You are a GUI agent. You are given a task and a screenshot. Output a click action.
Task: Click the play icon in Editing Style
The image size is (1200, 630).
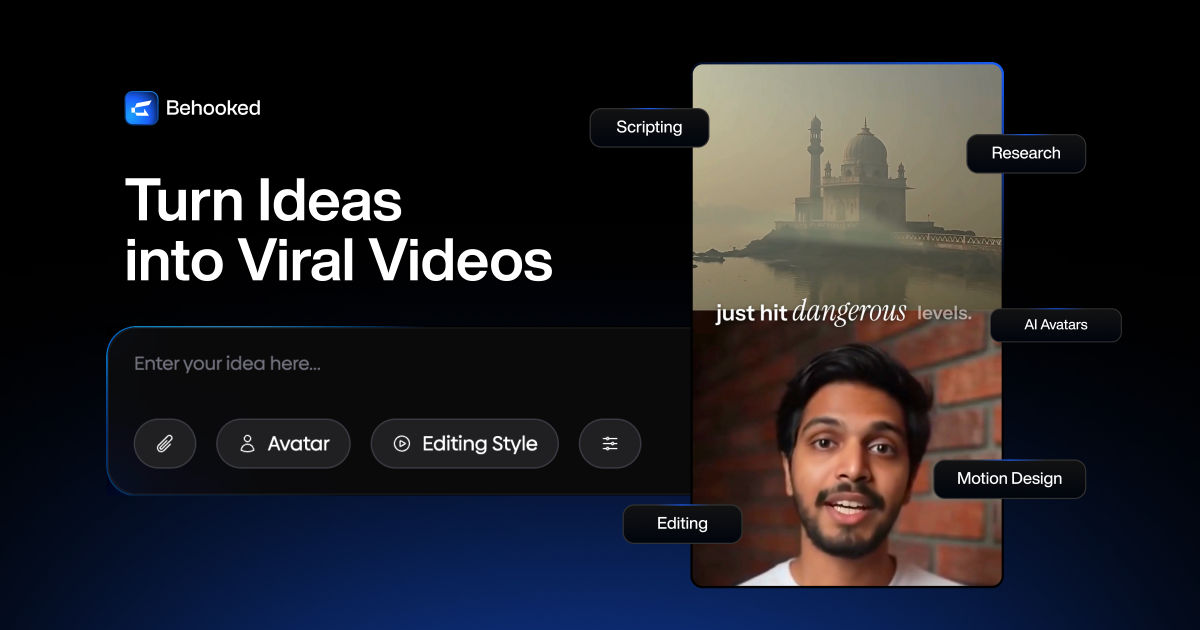click(402, 444)
